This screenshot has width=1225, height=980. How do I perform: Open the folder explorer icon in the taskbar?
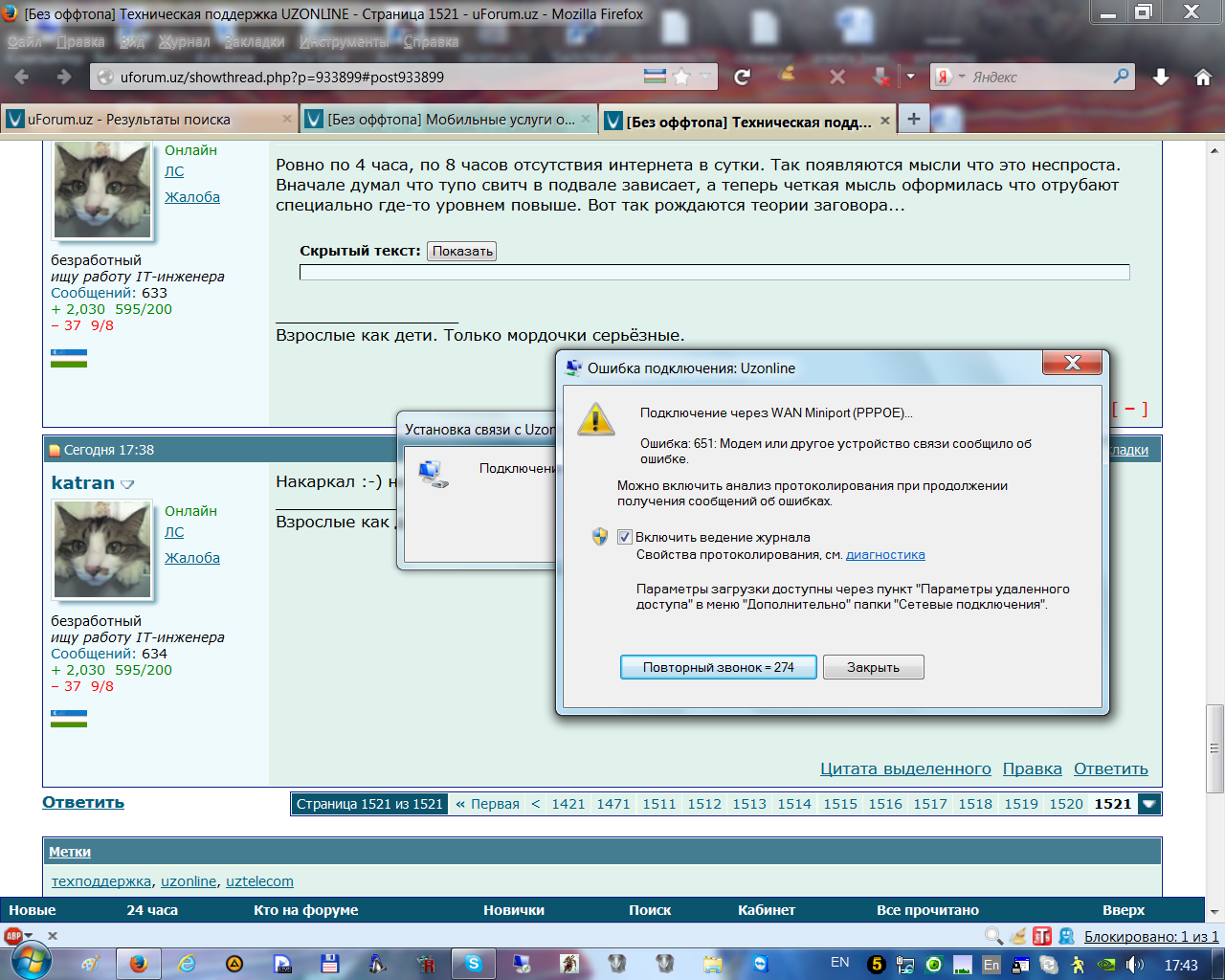(713, 964)
